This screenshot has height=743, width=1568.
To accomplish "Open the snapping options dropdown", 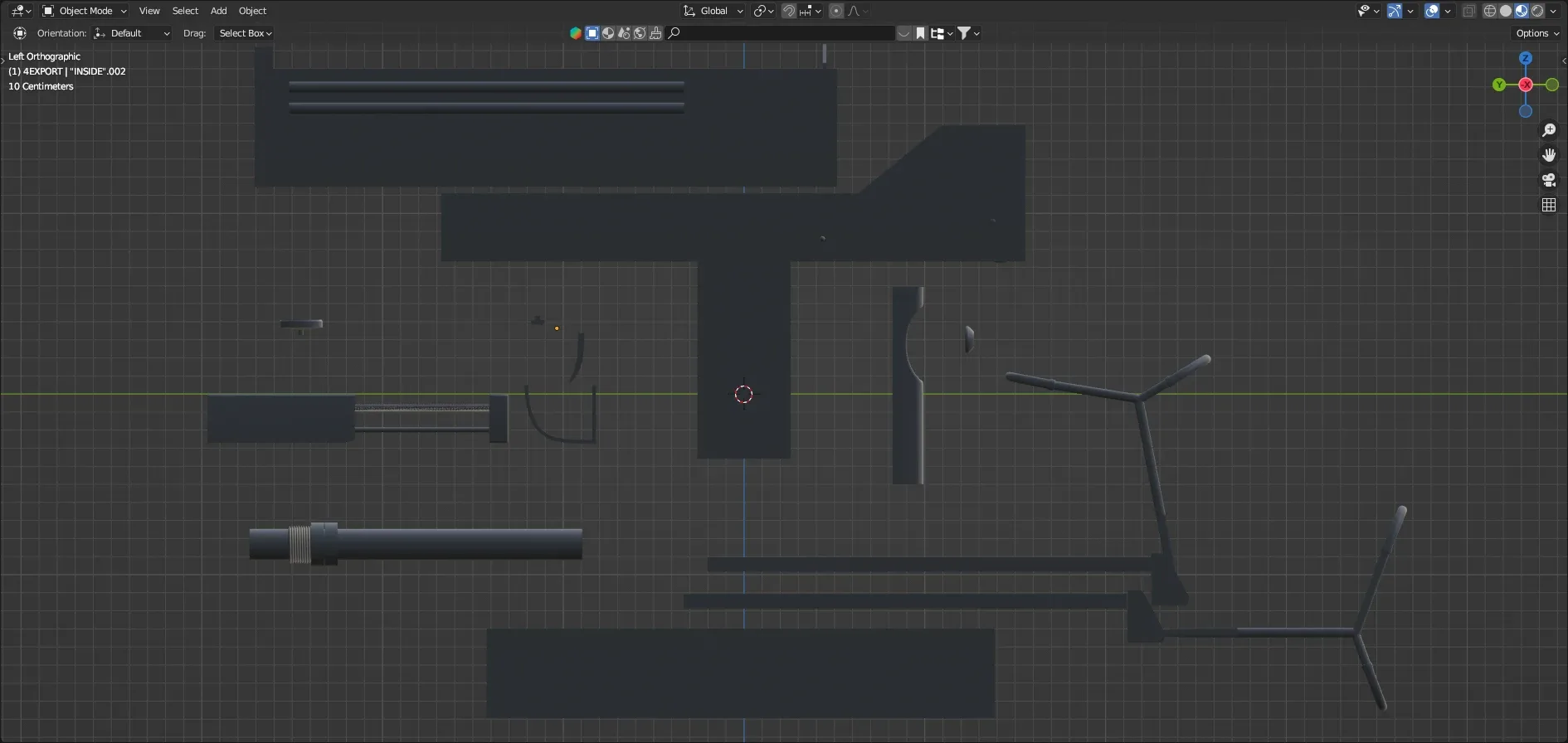I will coord(811,11).
